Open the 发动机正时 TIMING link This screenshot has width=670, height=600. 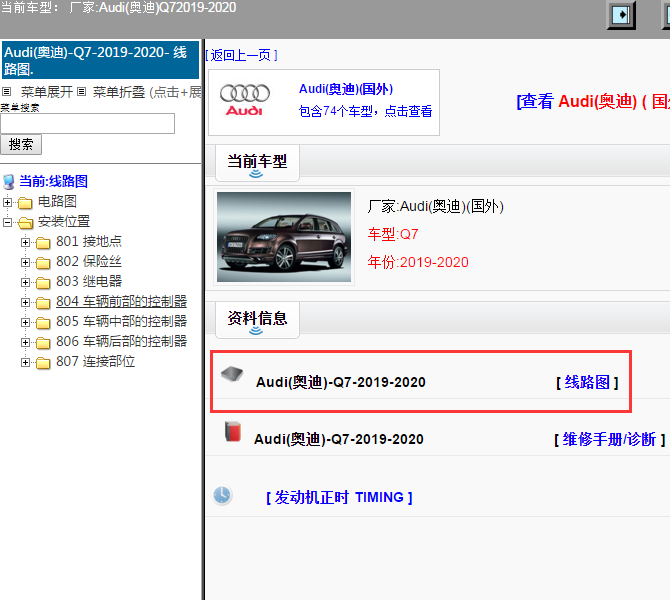pyautogui.click(x=339, y=497)
